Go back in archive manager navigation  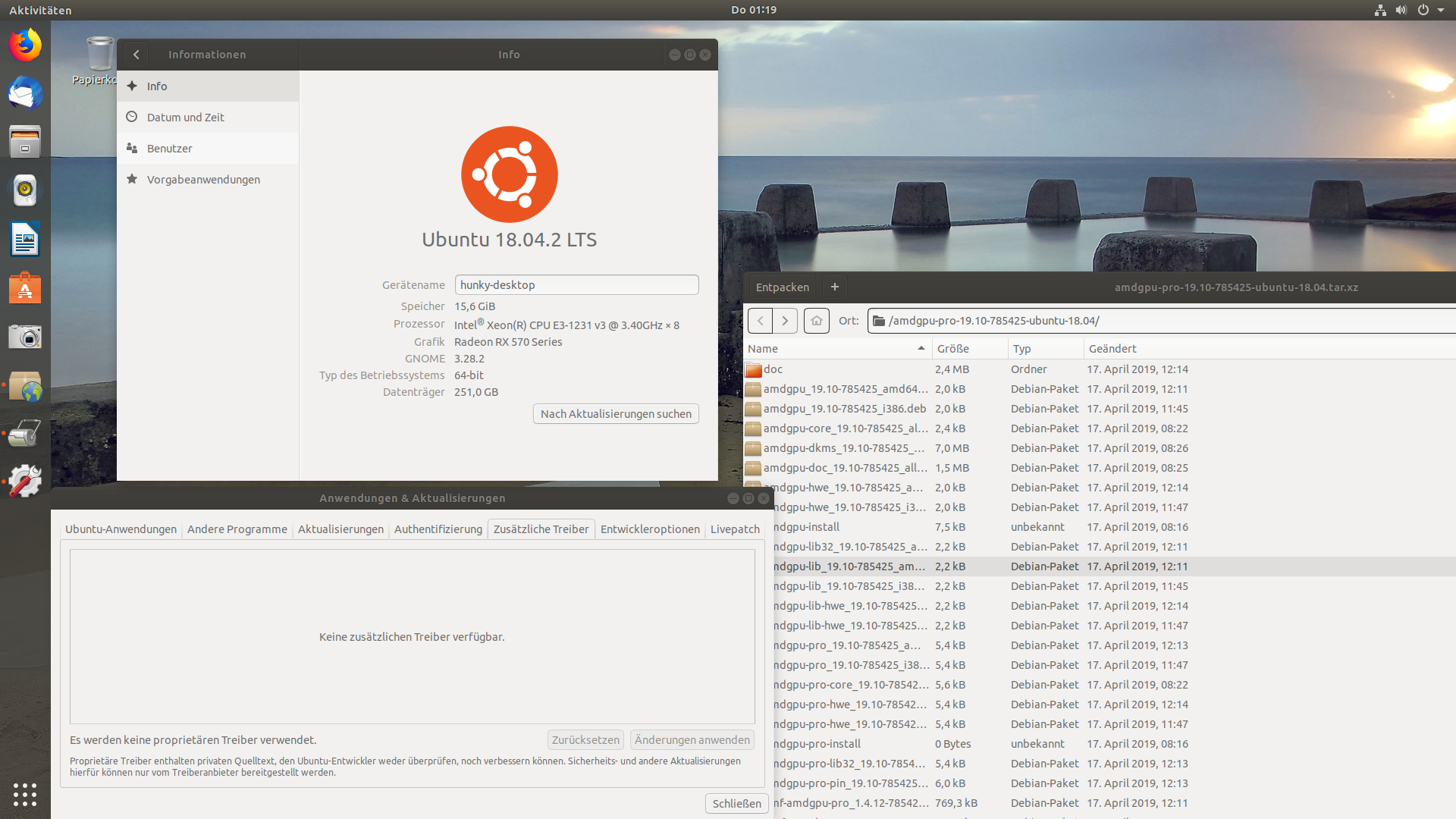(760, 321)
